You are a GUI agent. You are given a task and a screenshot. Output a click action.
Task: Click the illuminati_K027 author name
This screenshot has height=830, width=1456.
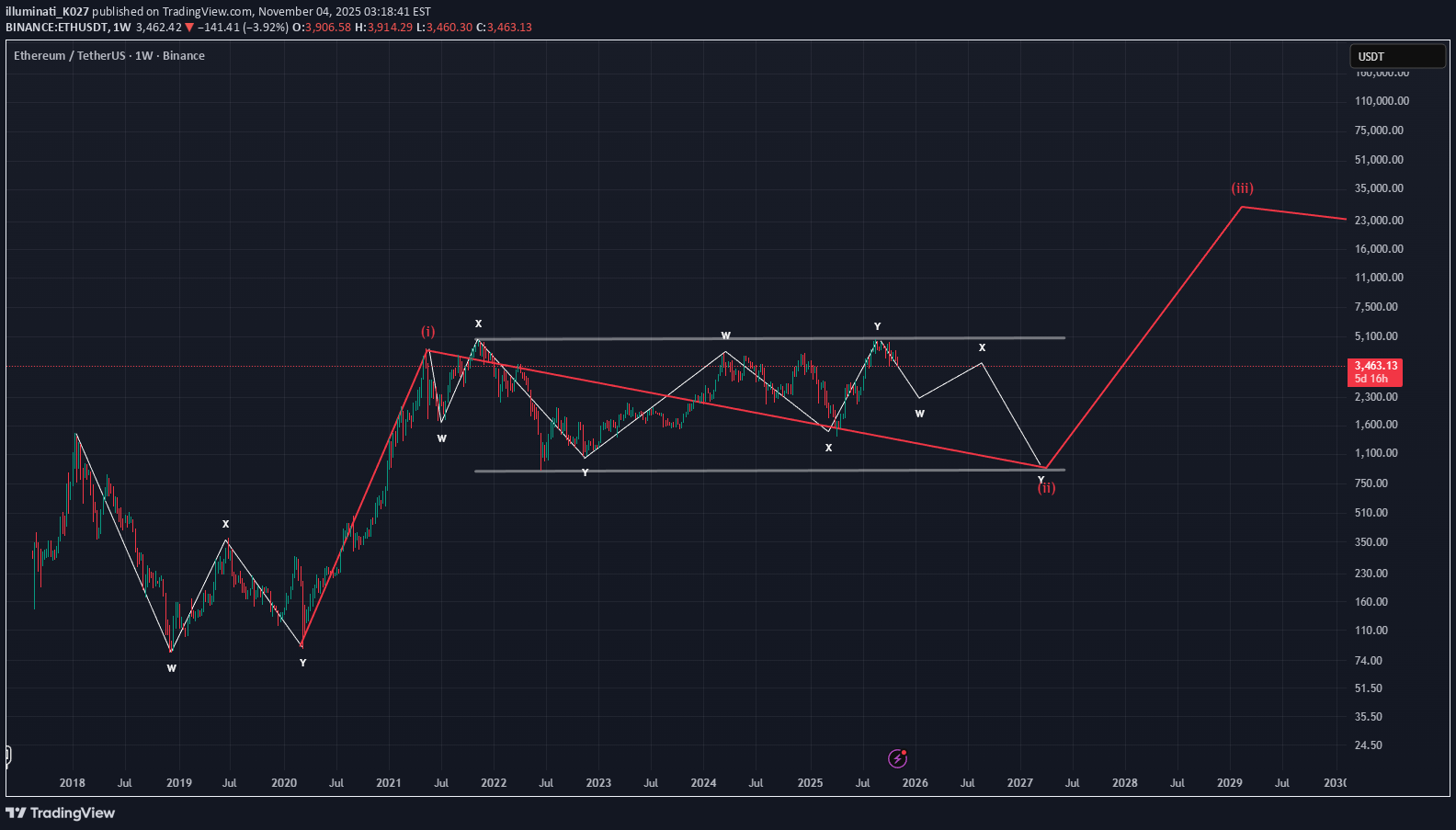coord(47,12)
